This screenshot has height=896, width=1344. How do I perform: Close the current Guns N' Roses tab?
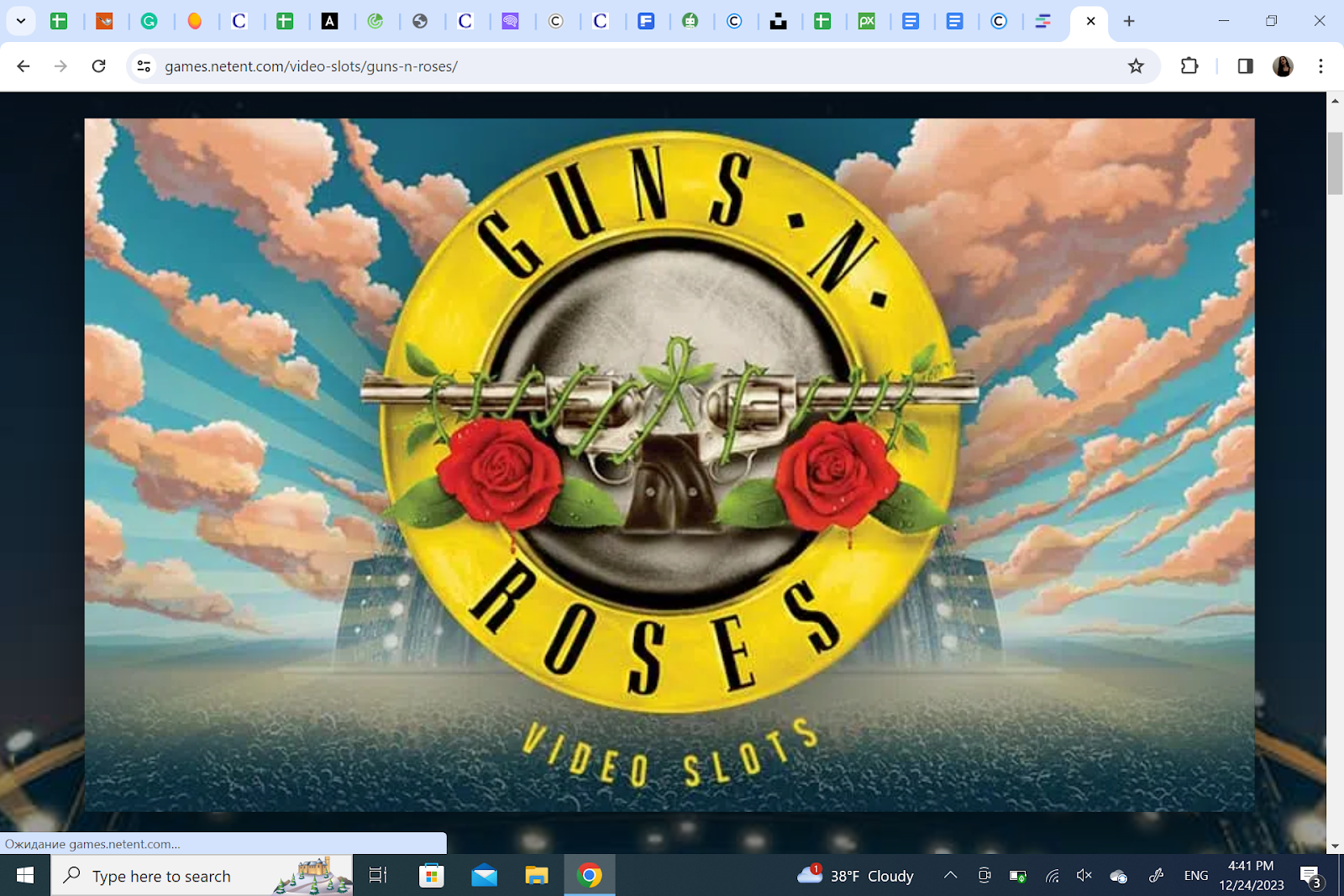pyautogui.click(x=1090, y=21)
